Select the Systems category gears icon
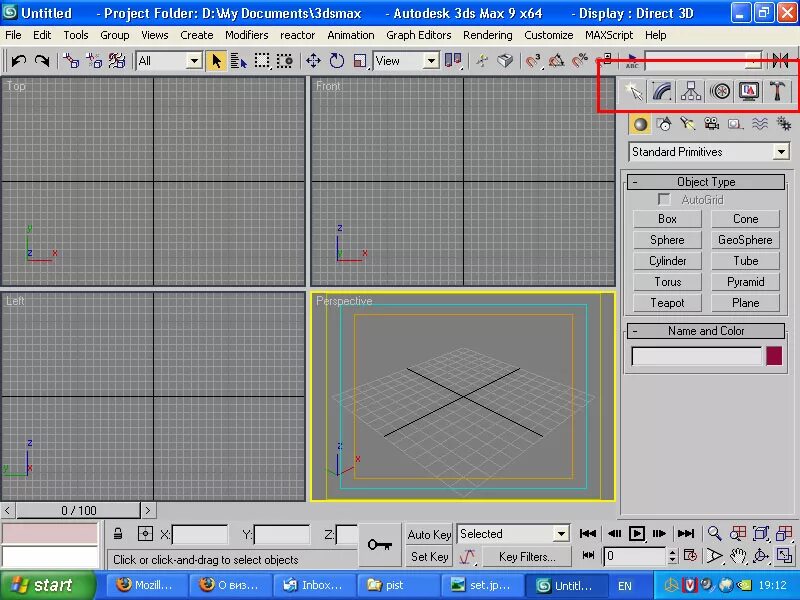The height and width of the screenshot is (600, 800). click(783, 124)
